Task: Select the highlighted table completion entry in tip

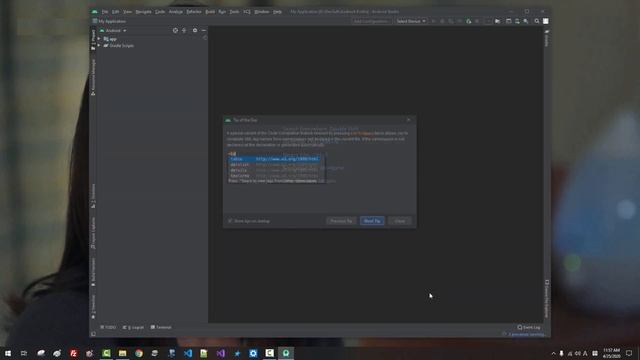Action: [274, 159]
